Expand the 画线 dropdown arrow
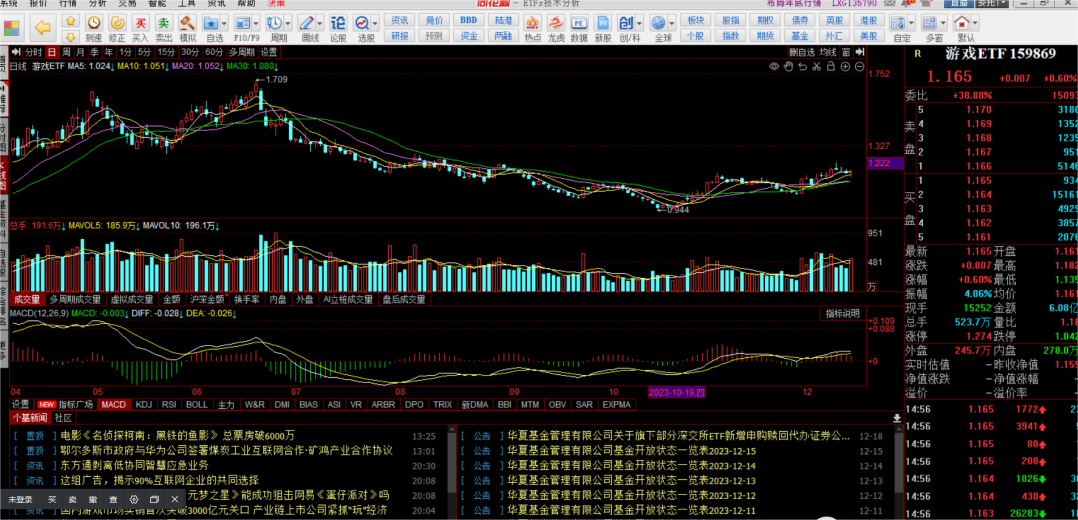This screenshot has height=520, width=1078. [322, 23]
